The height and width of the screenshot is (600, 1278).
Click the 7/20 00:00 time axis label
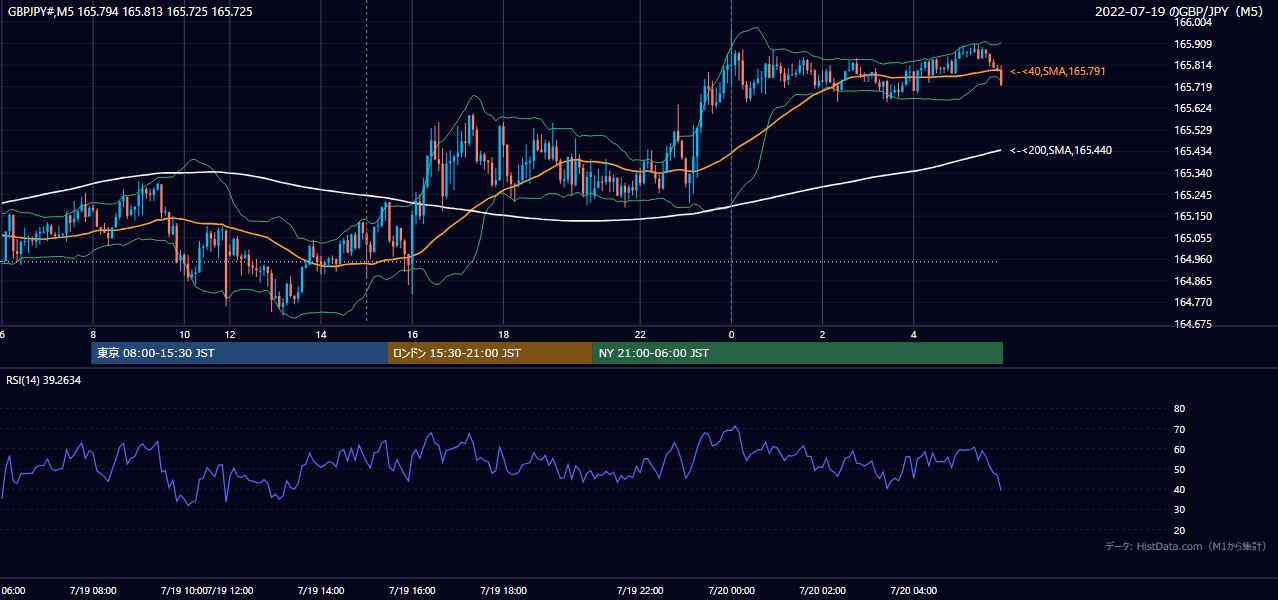pyautogui.click(x=731, y=591)
